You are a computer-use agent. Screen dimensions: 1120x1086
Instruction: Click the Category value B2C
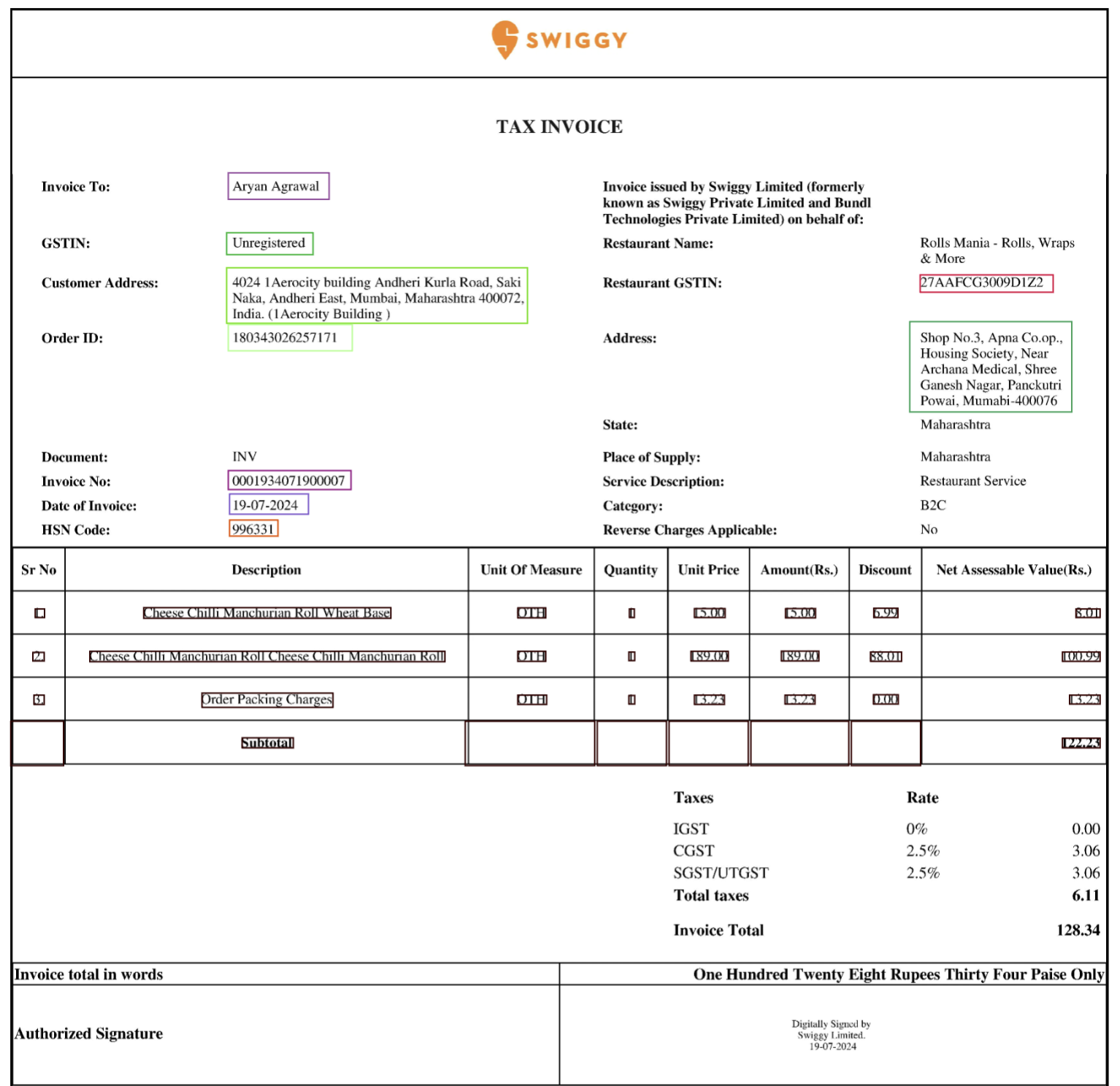[932, 505]
